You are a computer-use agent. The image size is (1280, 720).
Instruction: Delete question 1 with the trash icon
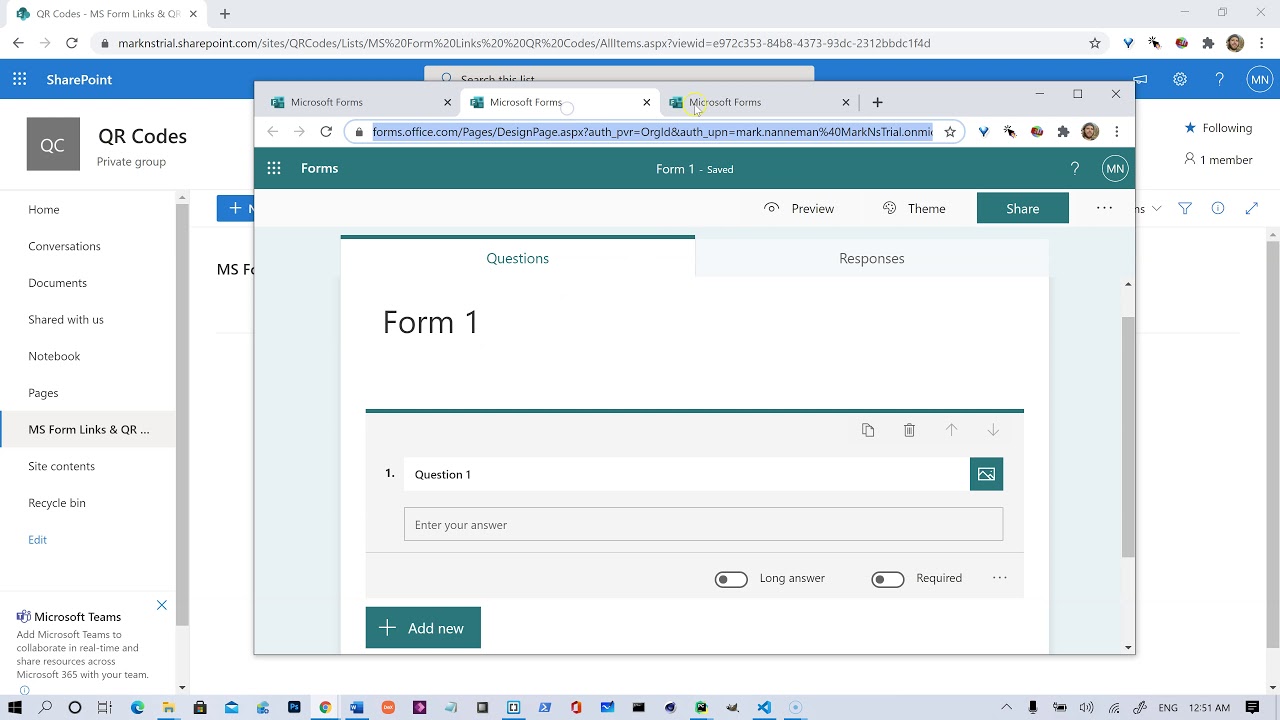pos(909,430)
